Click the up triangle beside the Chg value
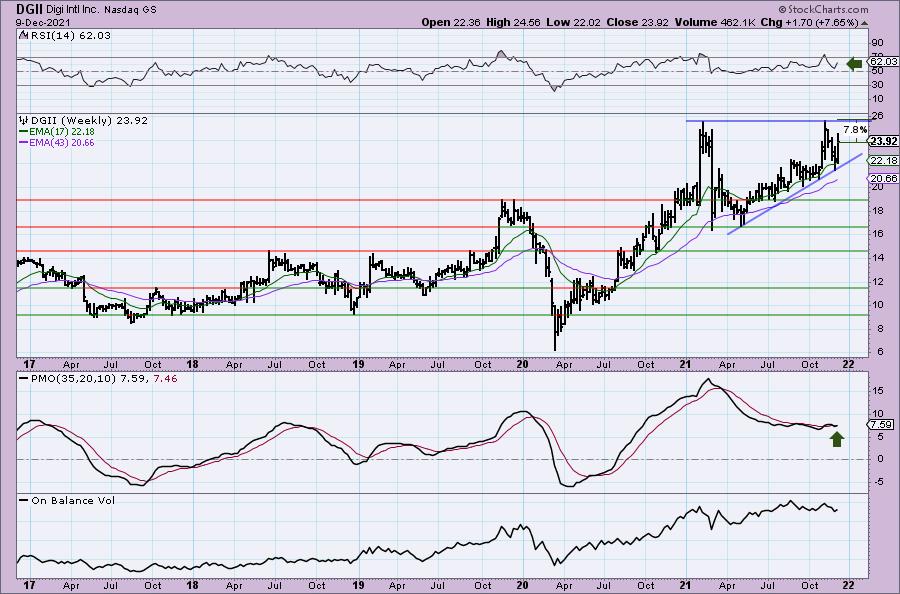Image resolution: width=900 pixels, height=594 pixels. [x=864, y=23]
